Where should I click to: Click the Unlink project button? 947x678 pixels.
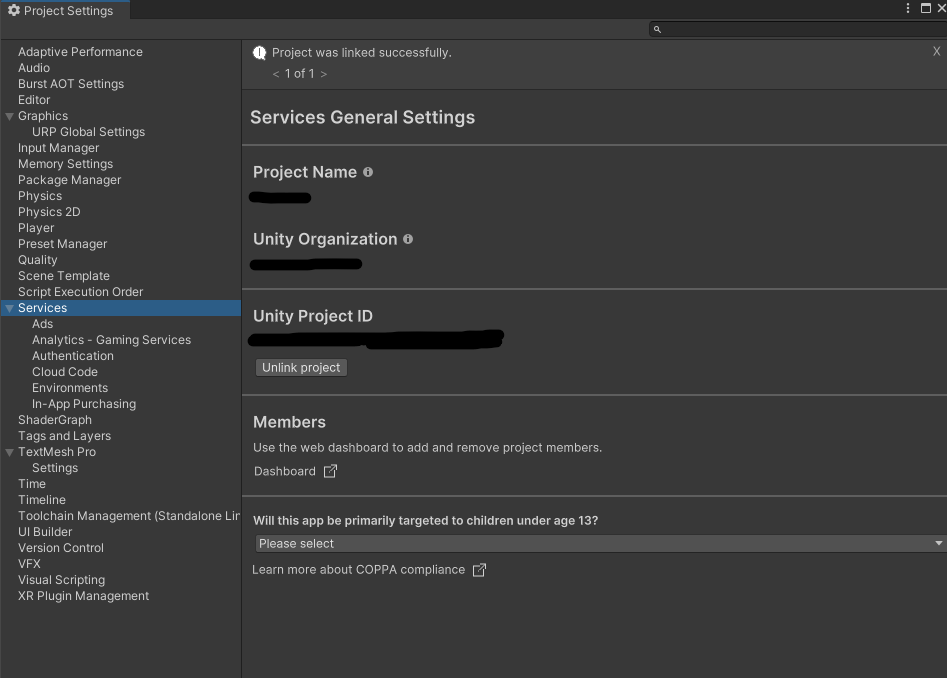point(301,368)
